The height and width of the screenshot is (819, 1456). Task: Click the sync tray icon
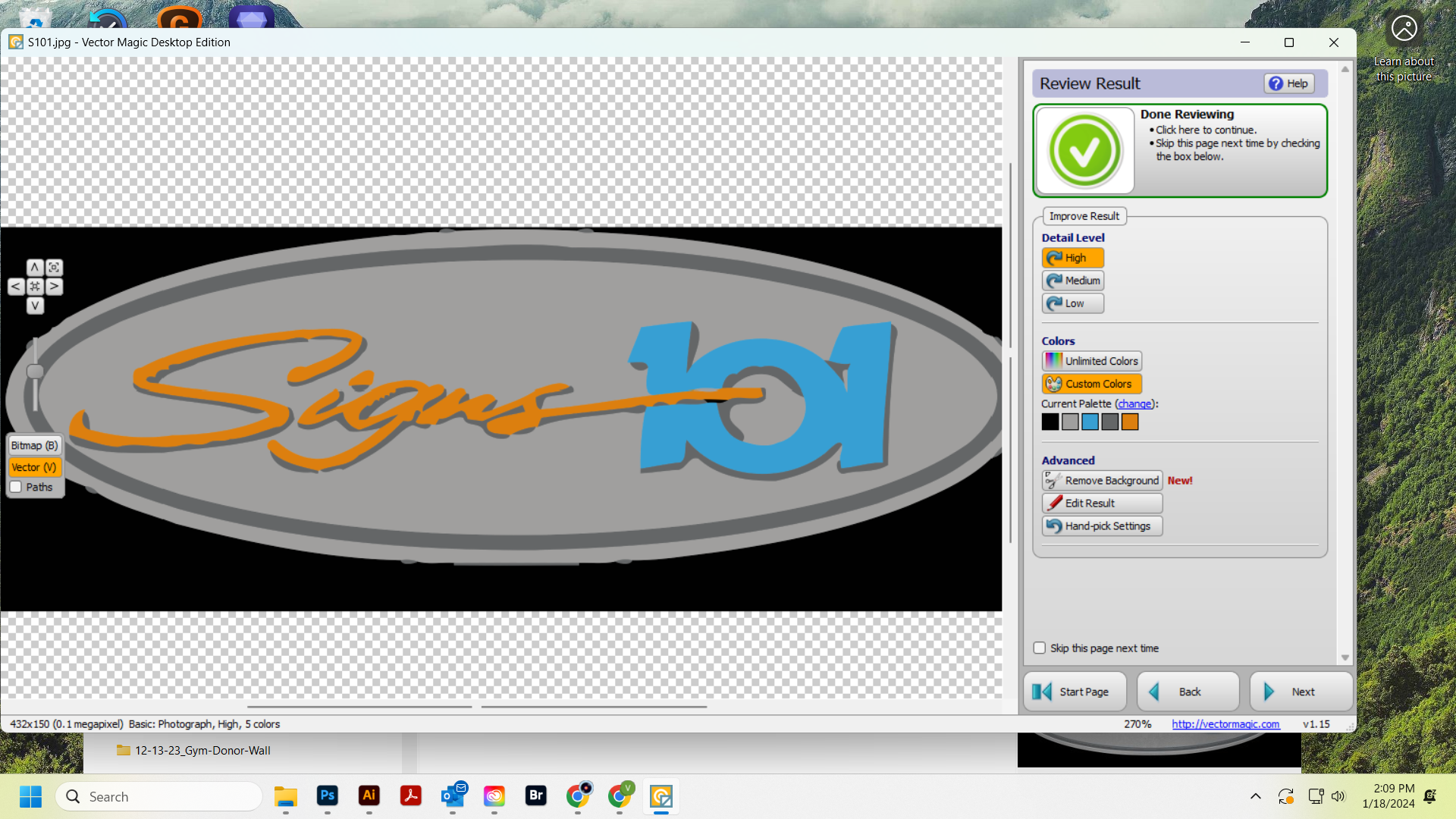pyautogui.click(x=1285, y=796)
